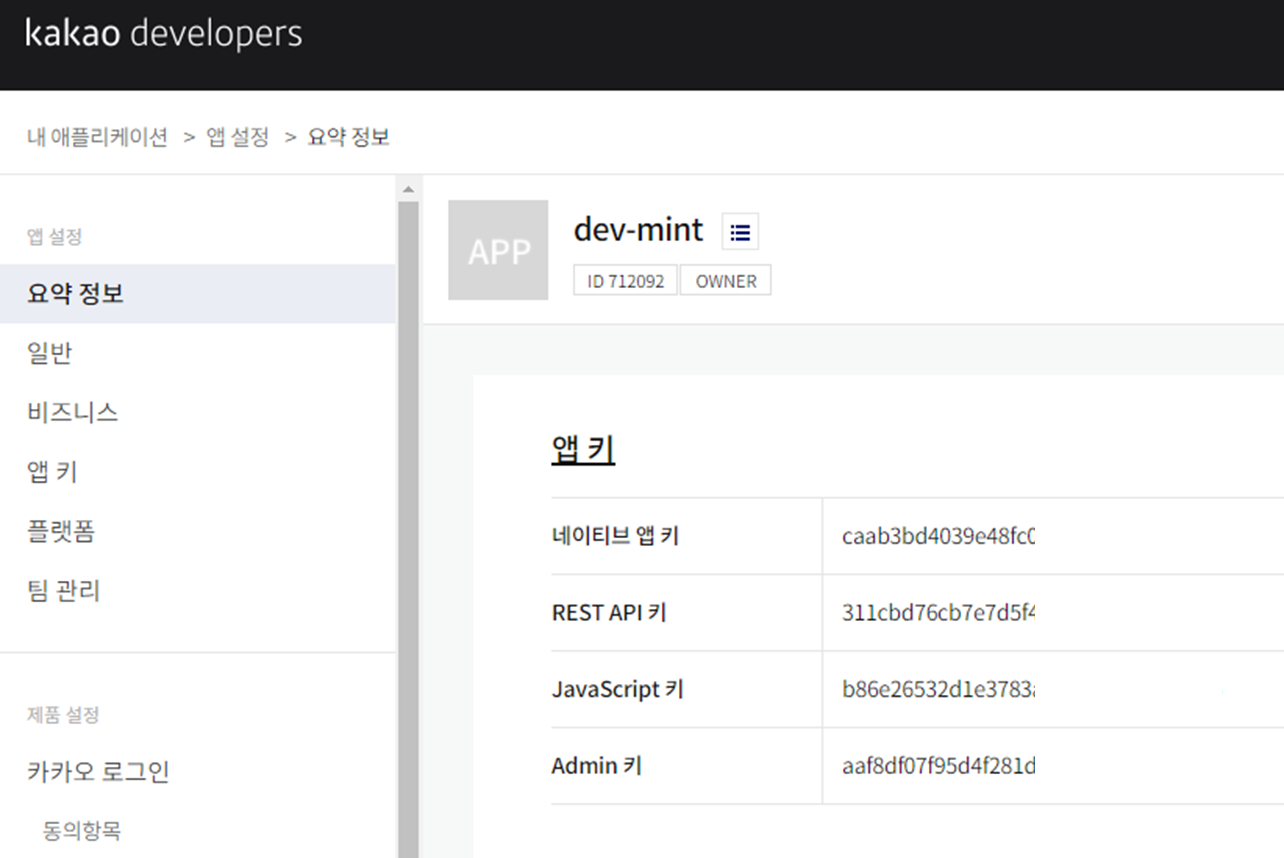Image resolution: width=1284 pixels, height=858 pixels.
Task: Click the kakao developers logo
Action: [164, 34]
